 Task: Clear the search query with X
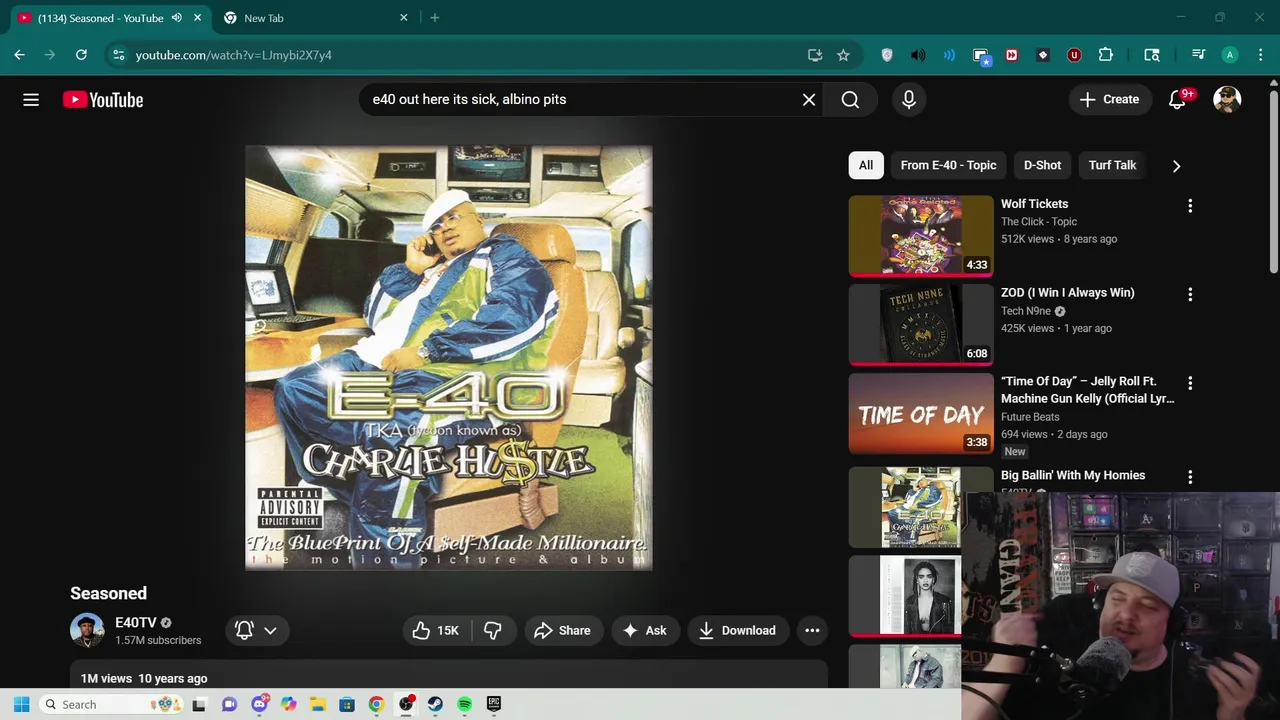(809, 100)
